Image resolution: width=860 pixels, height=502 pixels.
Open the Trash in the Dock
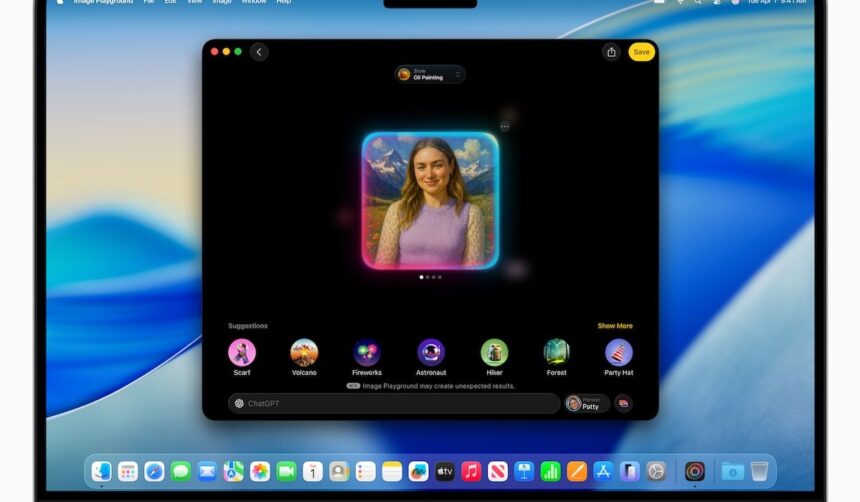coord(759,471)
